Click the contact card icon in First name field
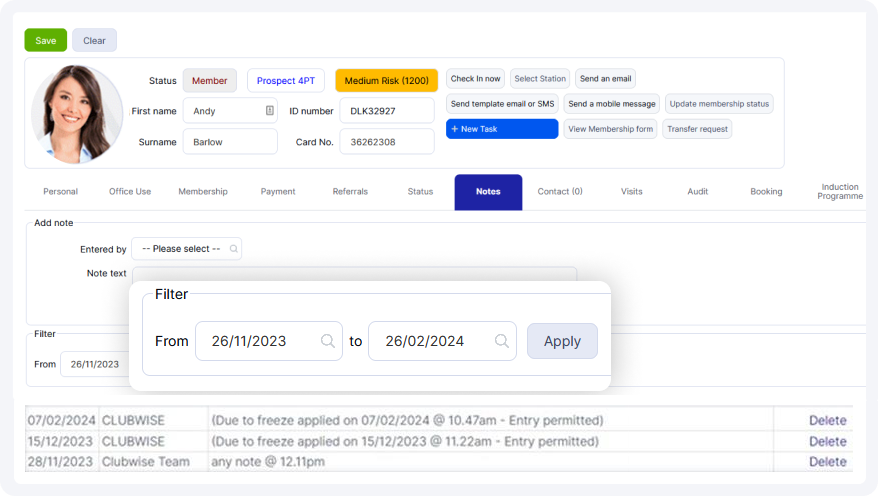 click(269, 111)
